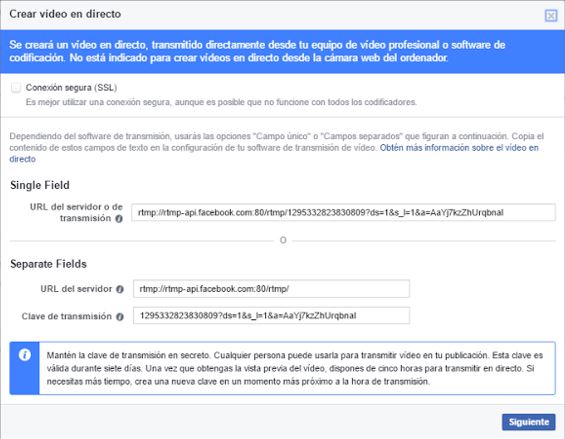Viewport: 565px width, 439px height.
Task: Click the Single Field heading
Action: (x=40, y=185)
